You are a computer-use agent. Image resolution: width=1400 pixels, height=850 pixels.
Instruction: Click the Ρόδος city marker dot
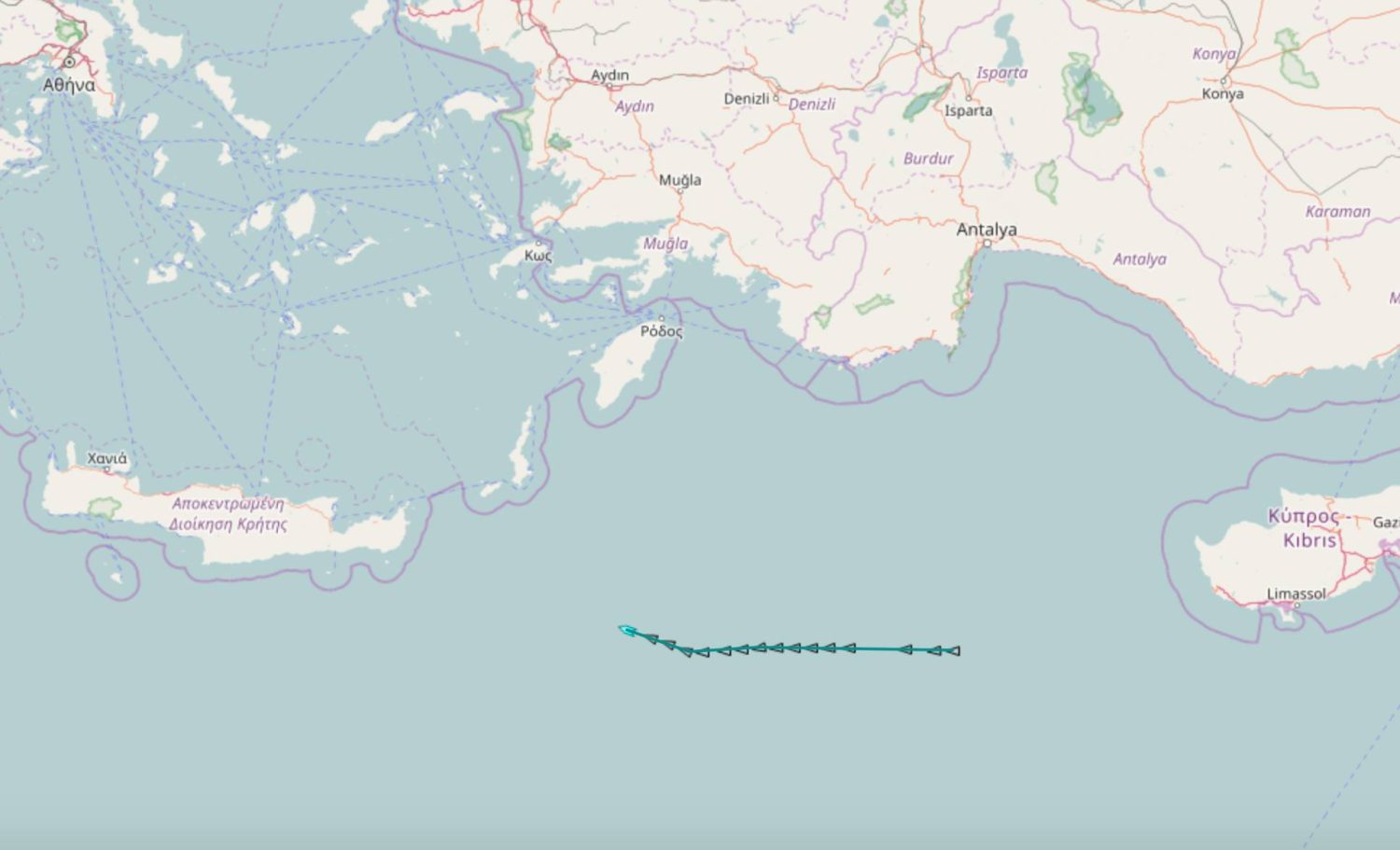tap(662, 318)
